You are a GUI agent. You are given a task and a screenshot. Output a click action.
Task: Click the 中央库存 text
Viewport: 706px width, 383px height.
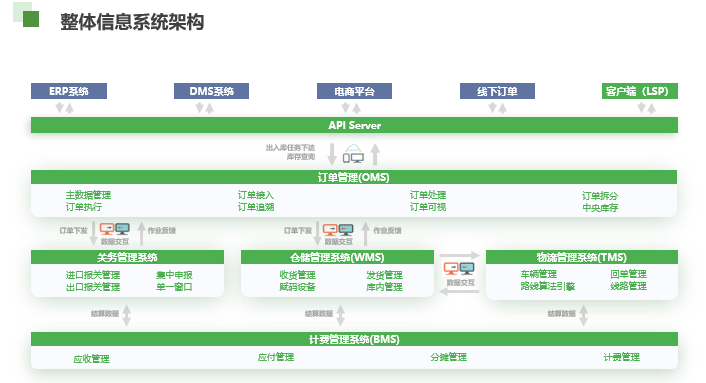pyautogui.click(x=600, y=207)
